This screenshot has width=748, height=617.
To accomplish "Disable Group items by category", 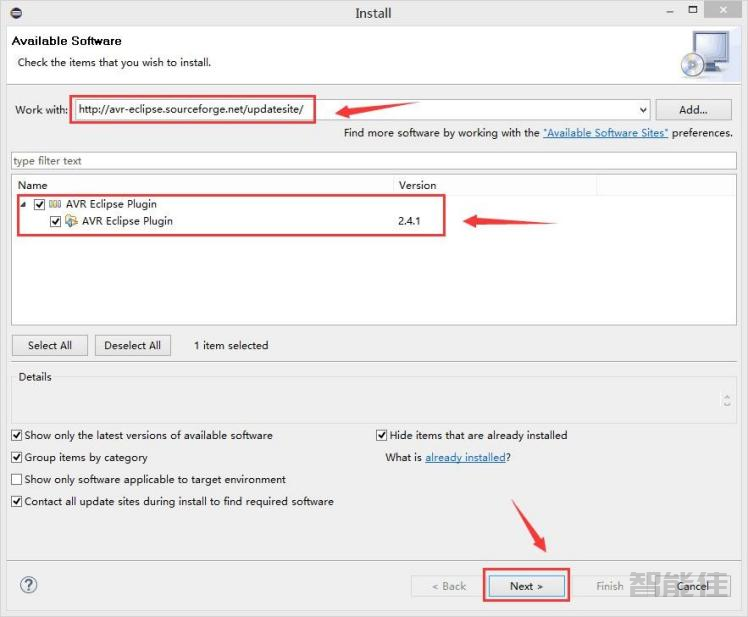I will pyautogui.click(x=17, y=458).
